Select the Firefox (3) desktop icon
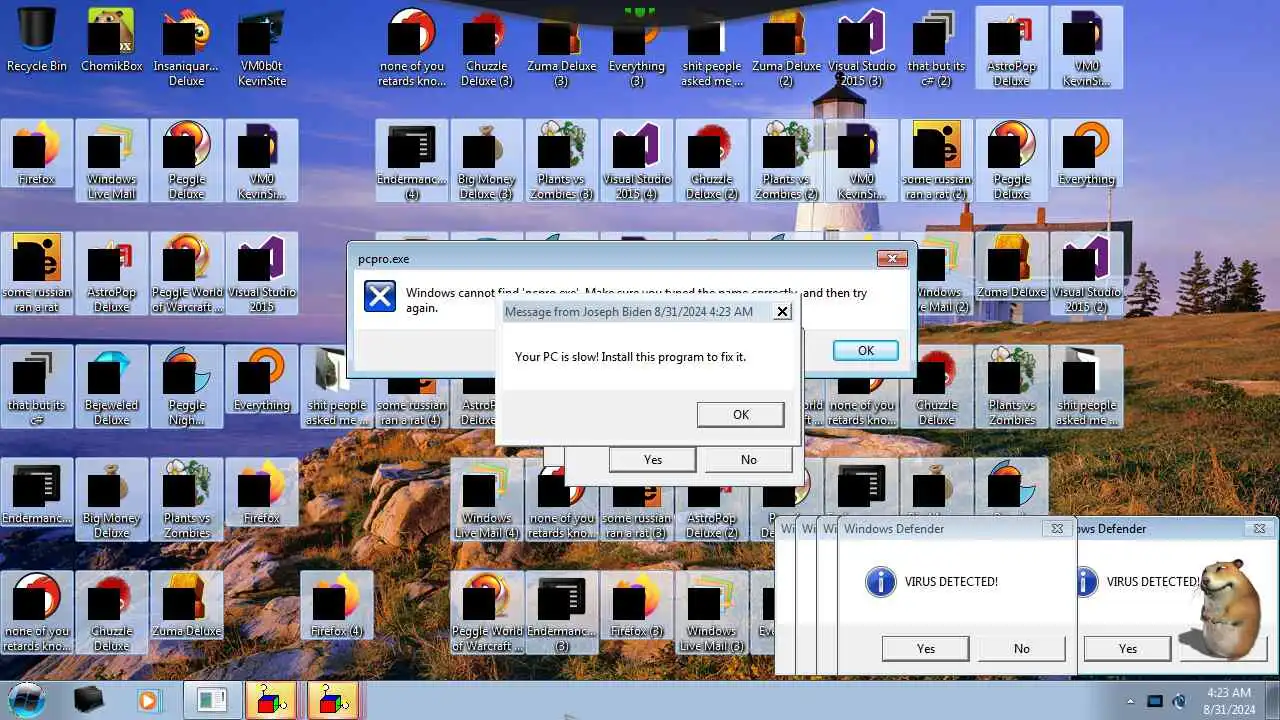 point(636,606)
